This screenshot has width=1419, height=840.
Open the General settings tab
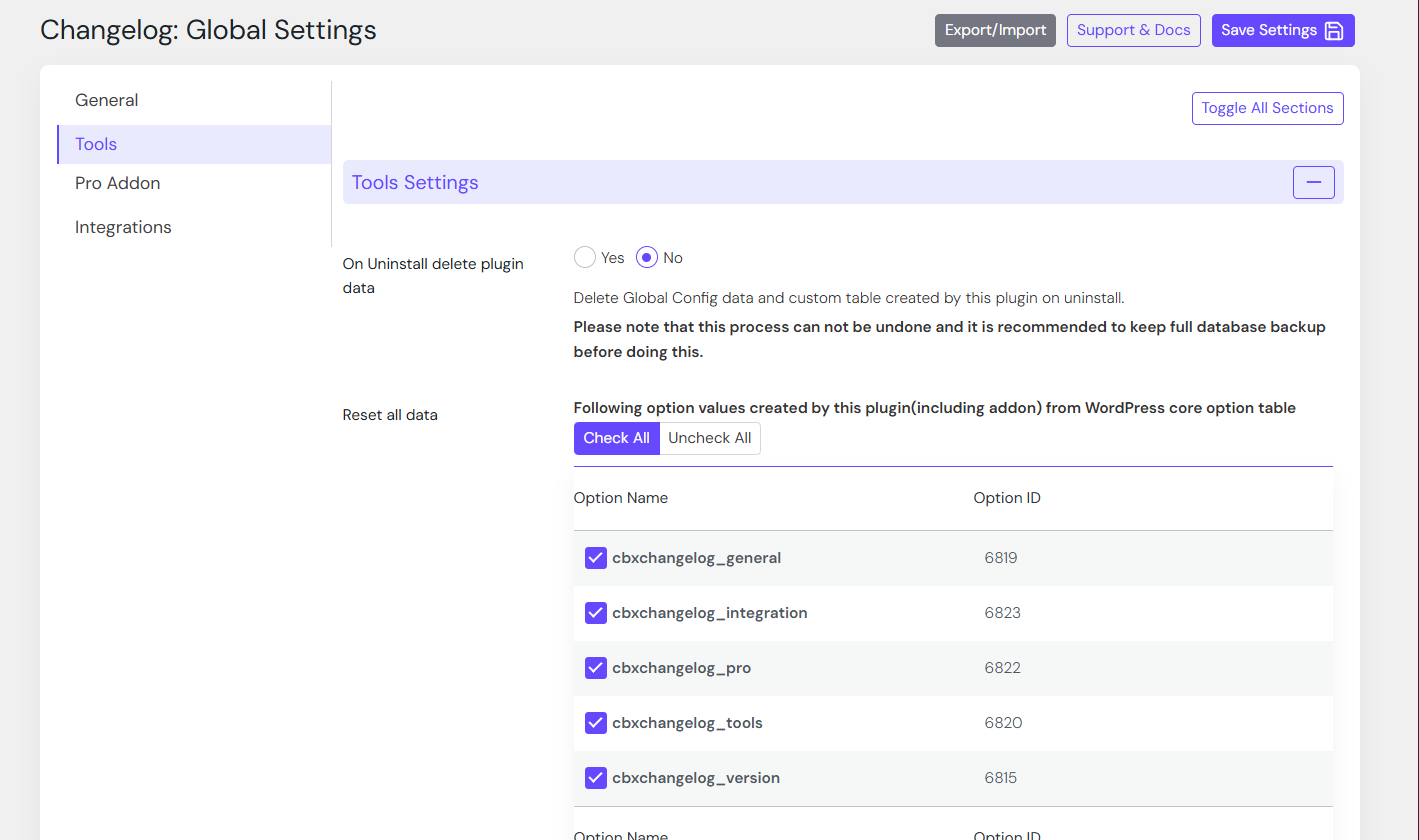pos(194,100)
